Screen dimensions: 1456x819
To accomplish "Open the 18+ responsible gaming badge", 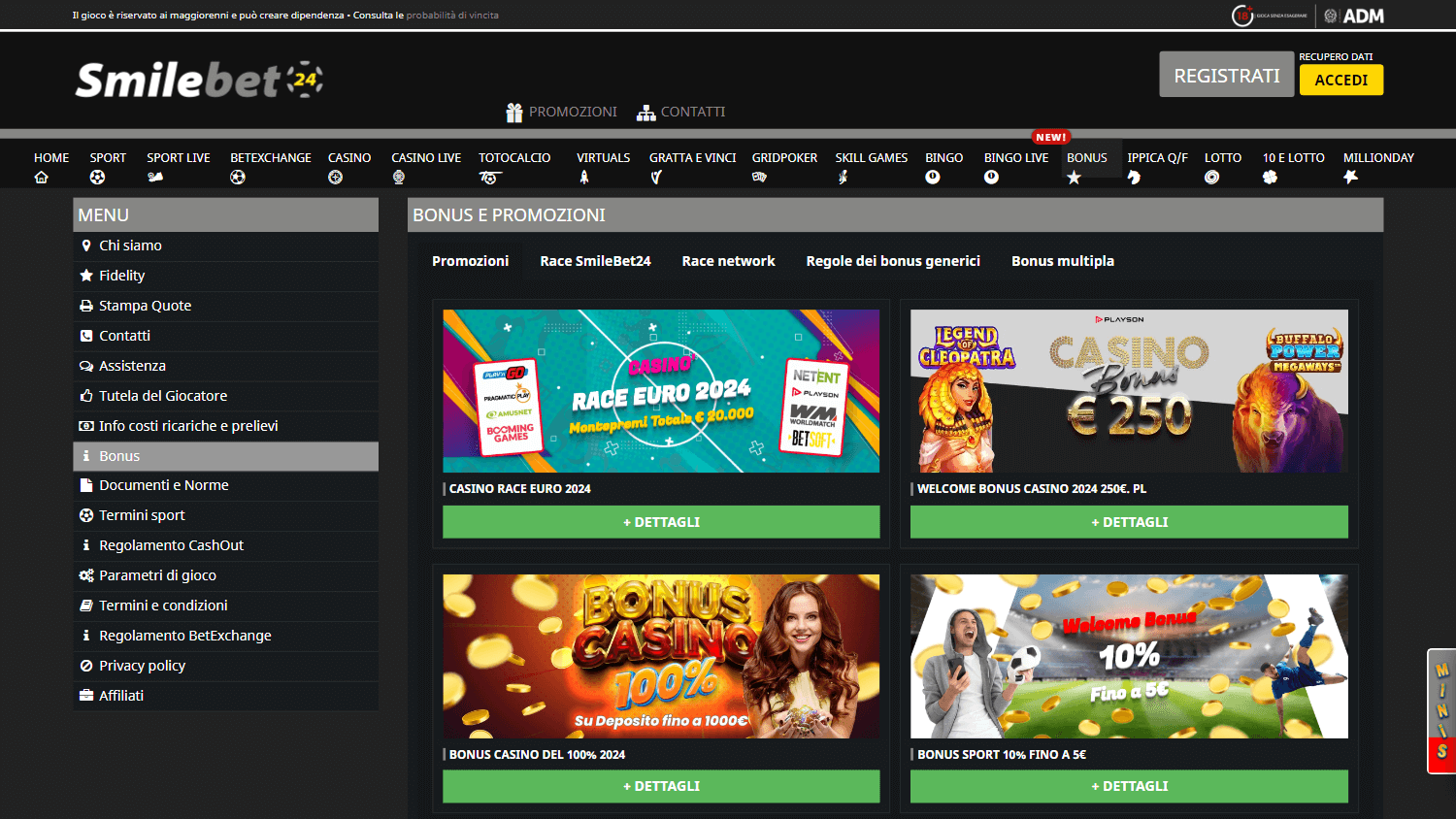I will [x=1270, y=16].
